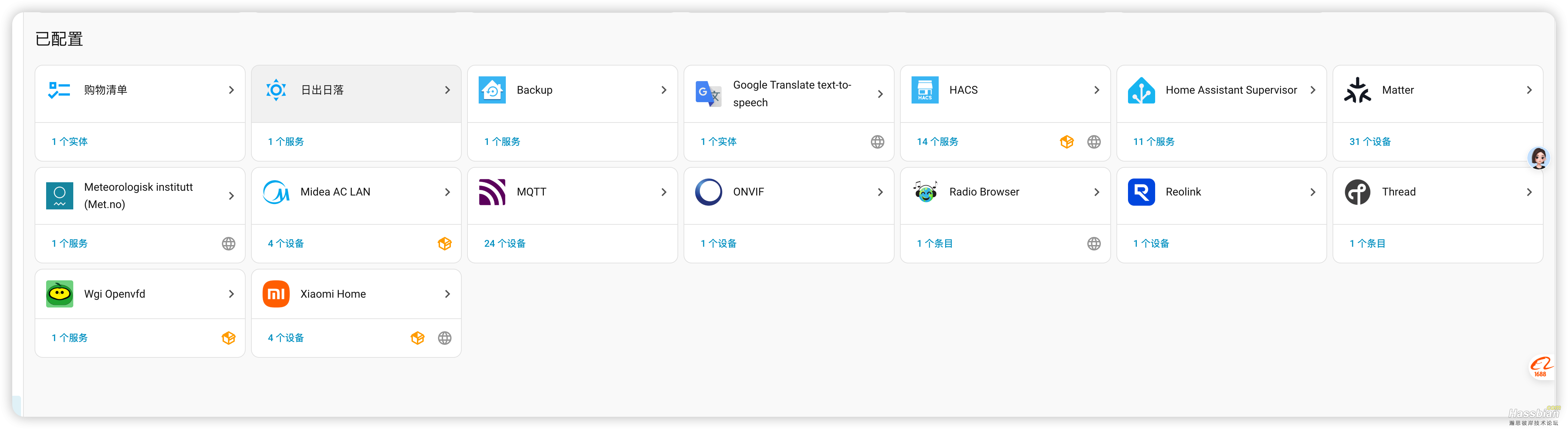Viewport: 1568px width, 429px height.
Task: Open the 1 个实体 link under 购物清单
Action: click(70, 142)
